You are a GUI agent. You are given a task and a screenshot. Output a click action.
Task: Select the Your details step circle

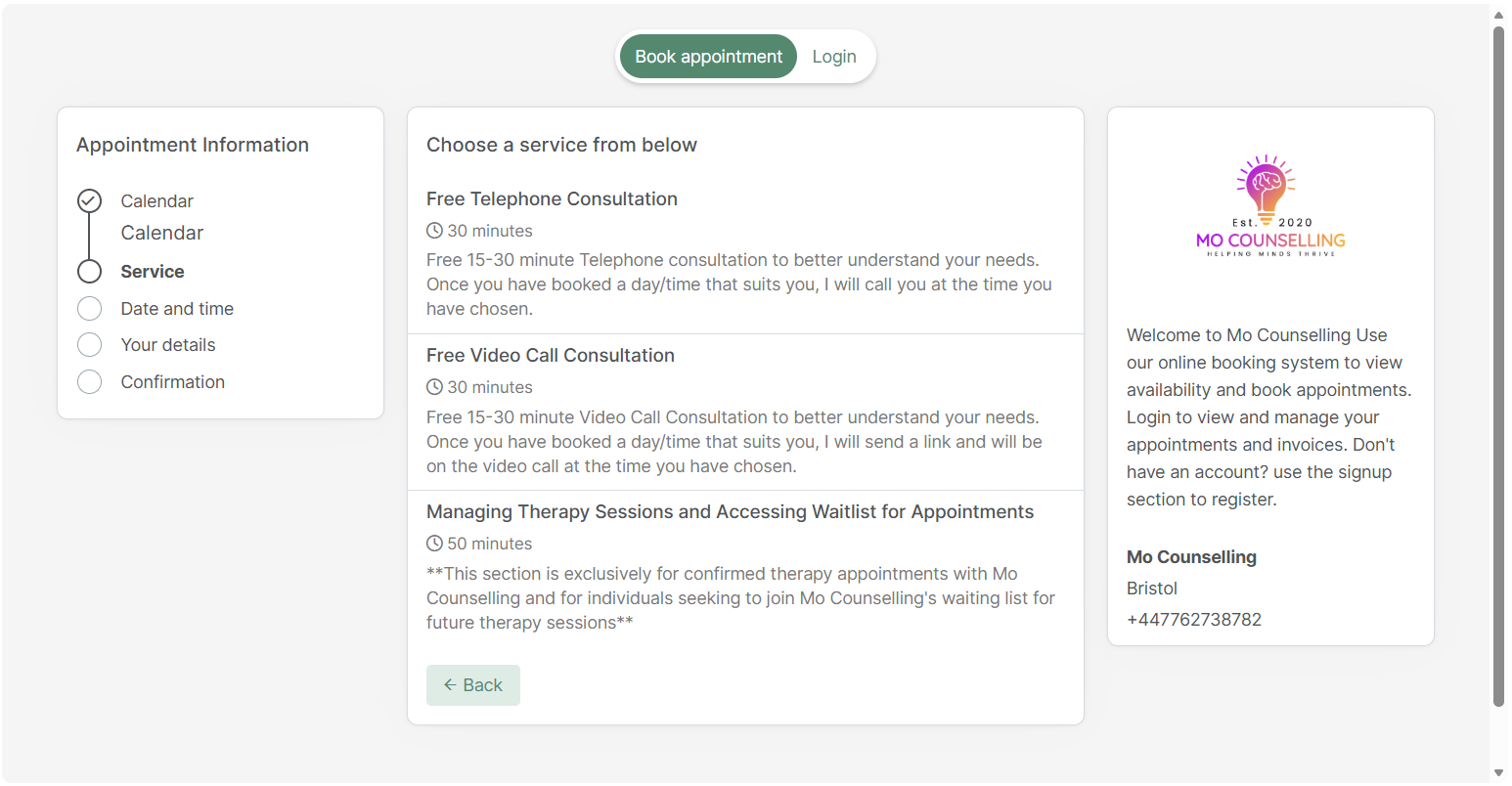point(89,345)
